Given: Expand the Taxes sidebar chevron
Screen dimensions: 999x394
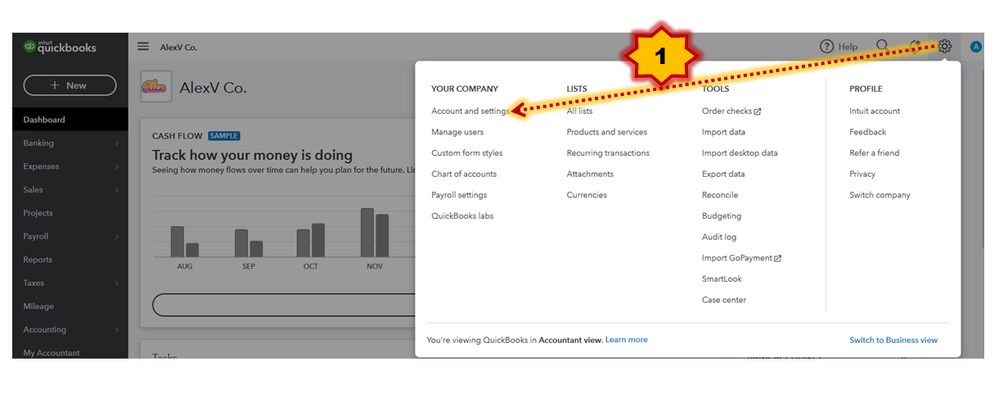Looking at the screenshot, I should click(x=117, y=283).
